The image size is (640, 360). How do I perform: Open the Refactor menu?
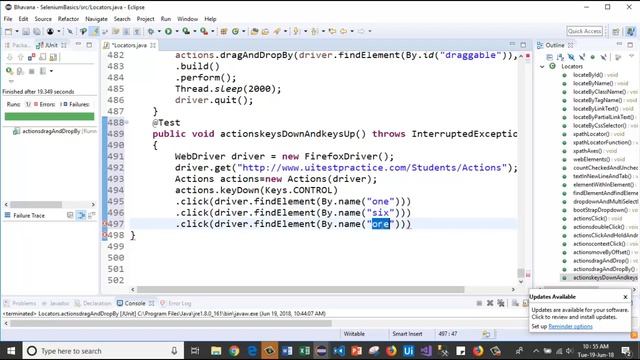pyautogui.click(x=68, y=19)
